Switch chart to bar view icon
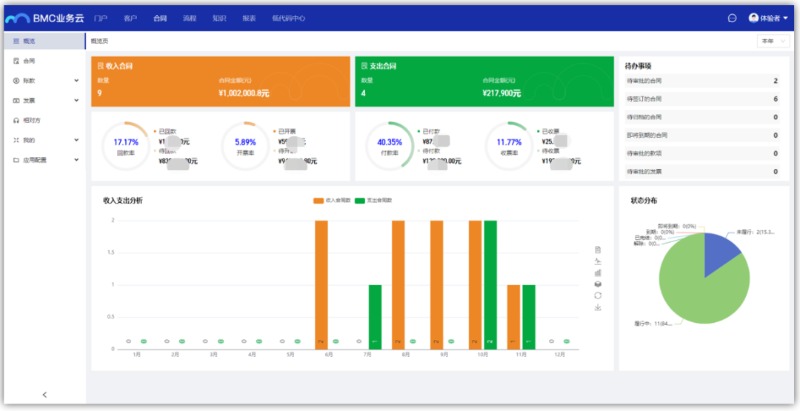 click(x=597, y=272)
